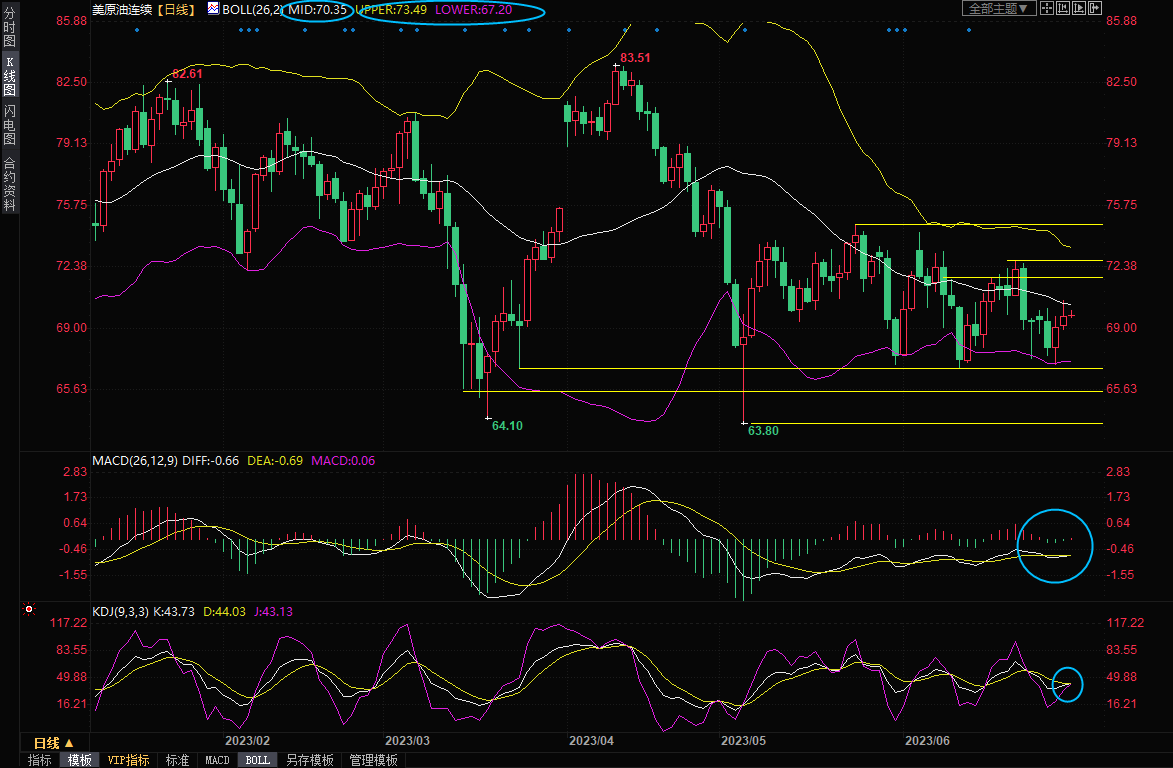Click the jump-to-start chart icon
The height and width of the screenshot is (768, 1173).
point(1063,8)
